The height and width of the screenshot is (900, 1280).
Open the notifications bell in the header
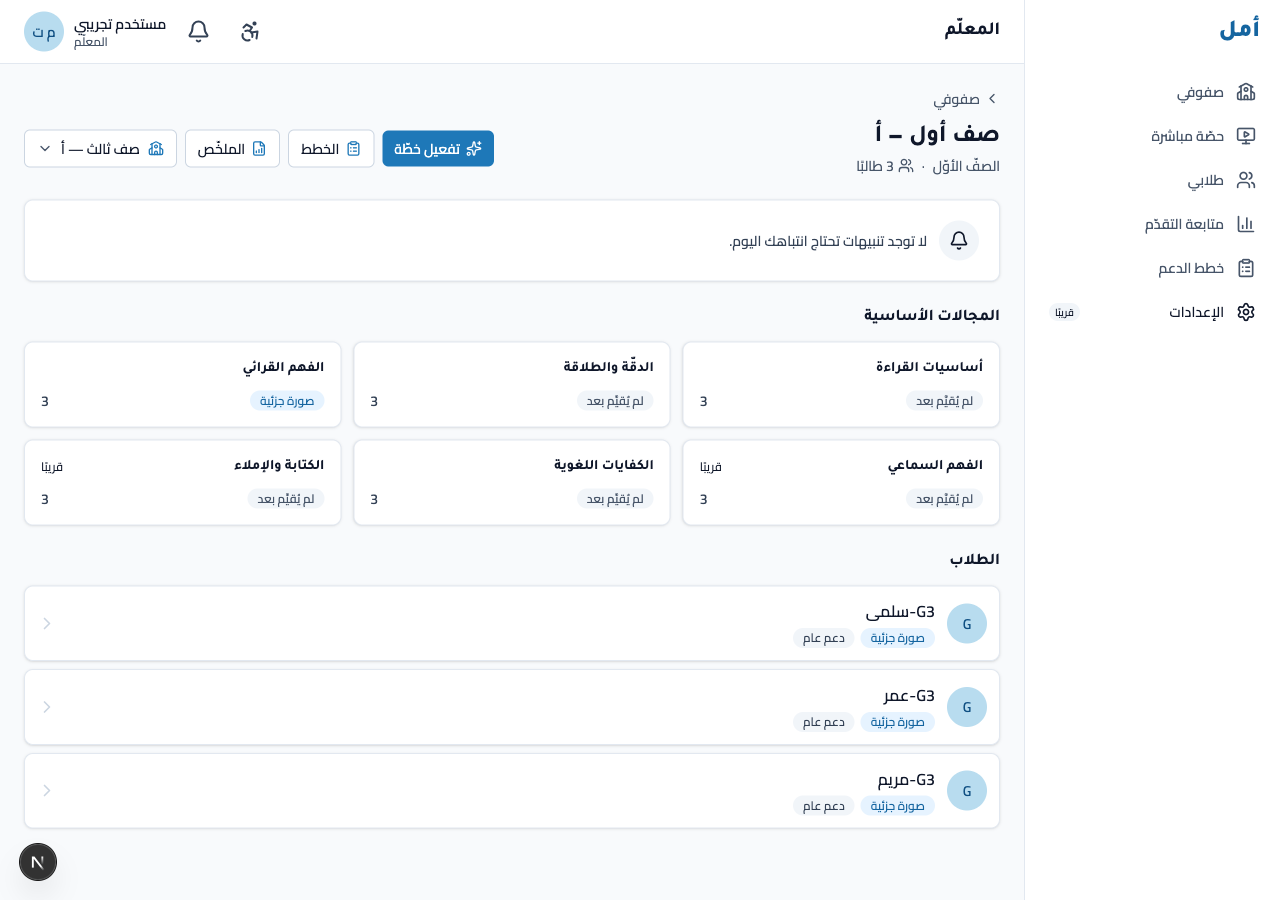(x=199, y=31)
